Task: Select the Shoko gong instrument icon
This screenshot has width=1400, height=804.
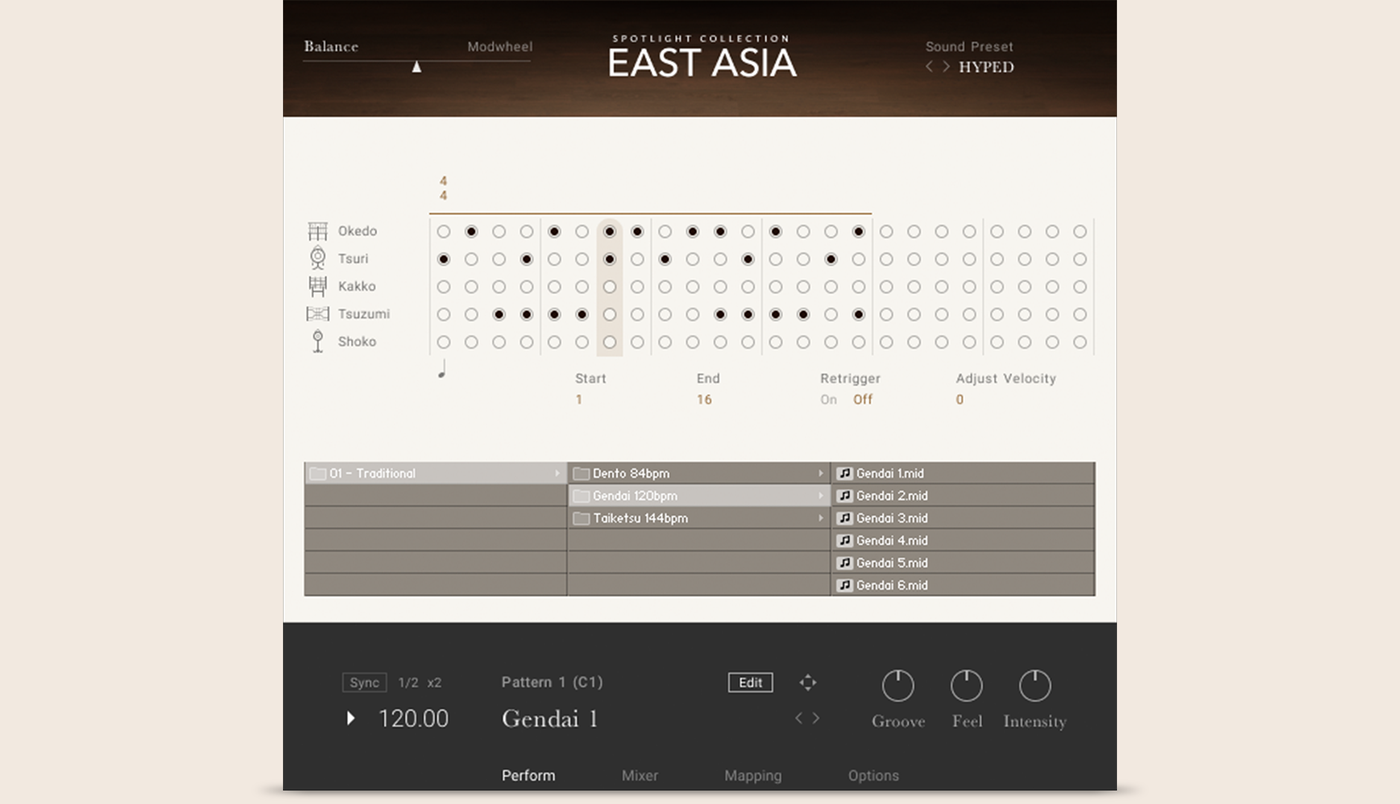Action: pos(317,342)
